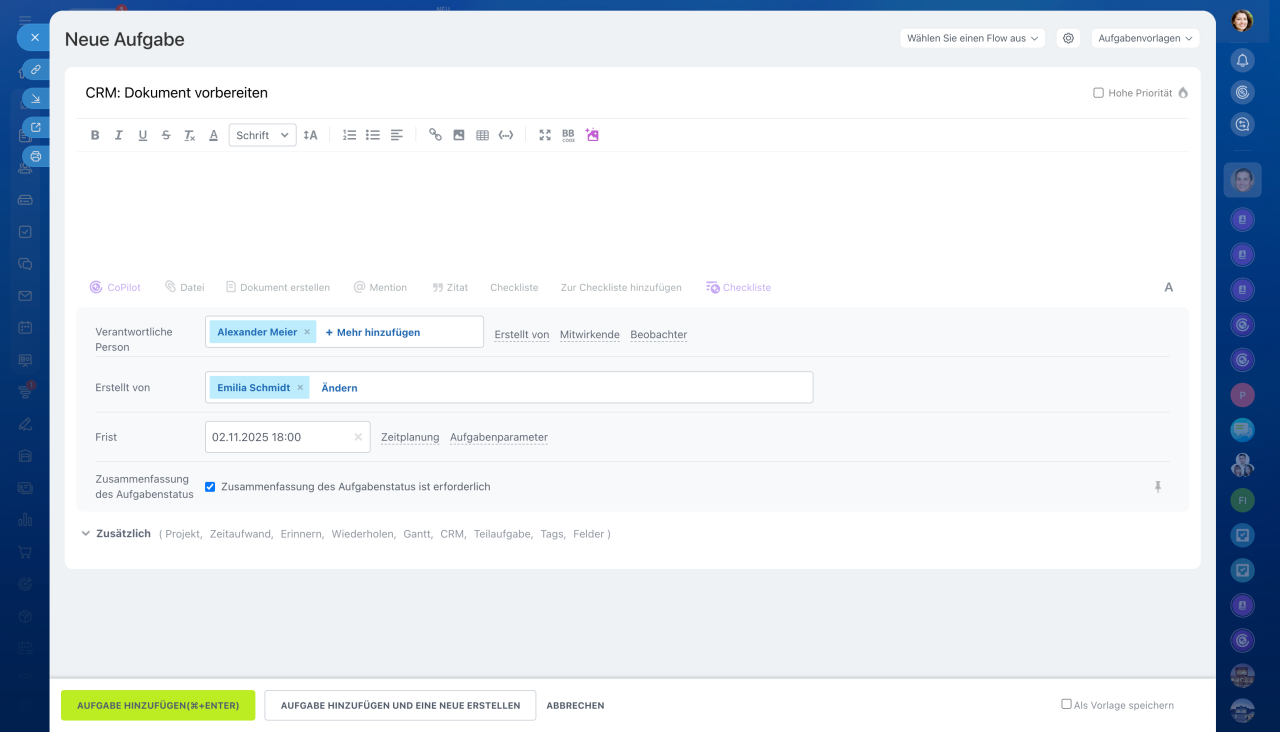Open task form settings gear
Screen dimensions: 1280x732
pyautogui.click(x=1068, y=38)
